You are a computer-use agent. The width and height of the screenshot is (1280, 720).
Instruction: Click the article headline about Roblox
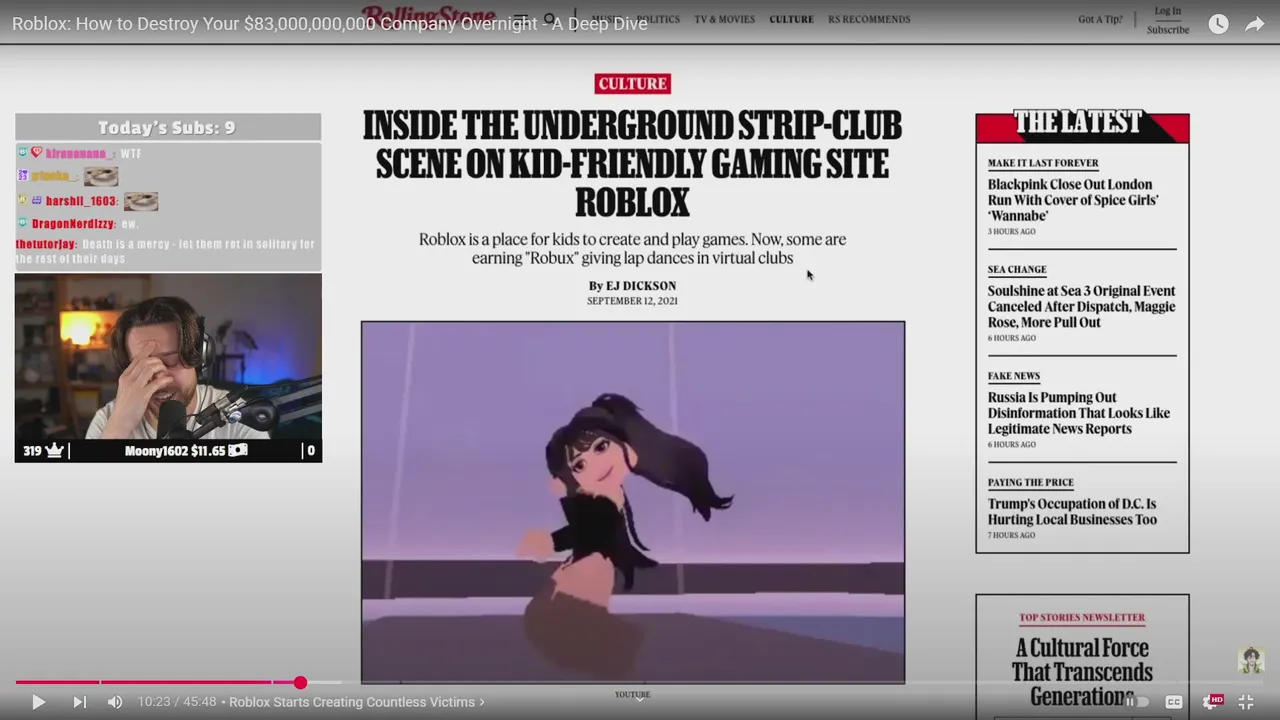632,164
